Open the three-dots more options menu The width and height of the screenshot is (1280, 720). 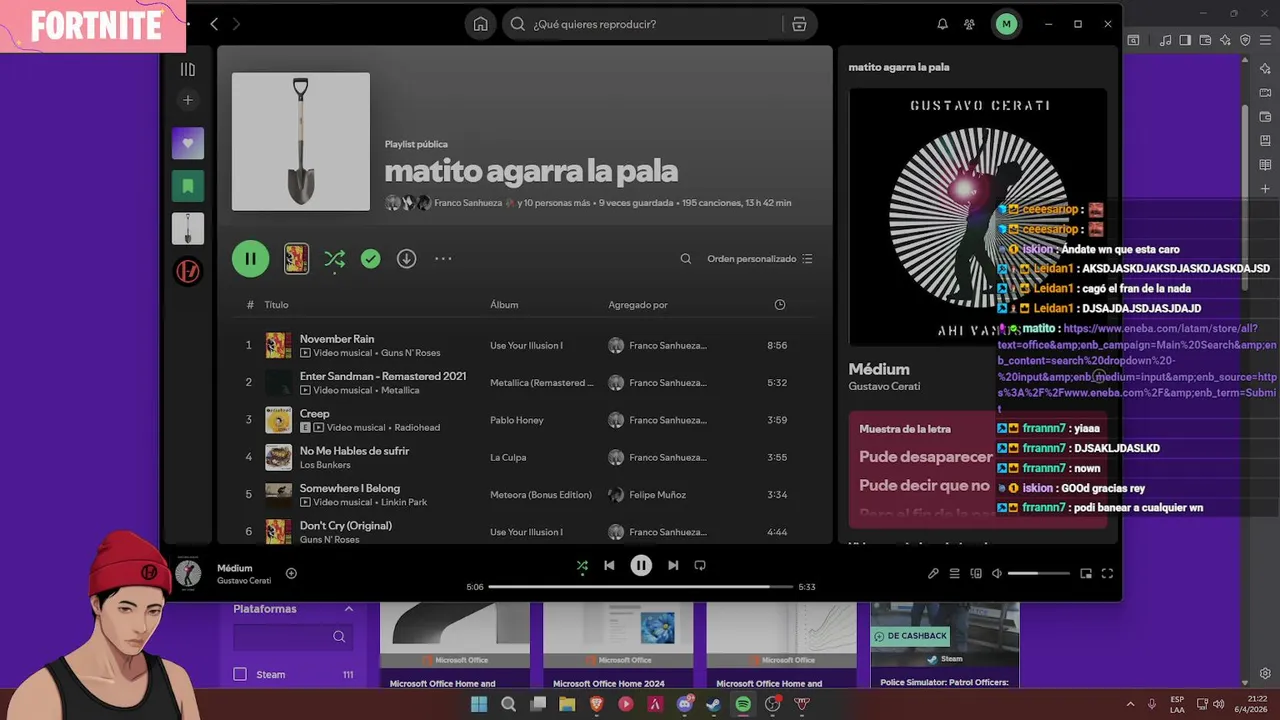443,259
